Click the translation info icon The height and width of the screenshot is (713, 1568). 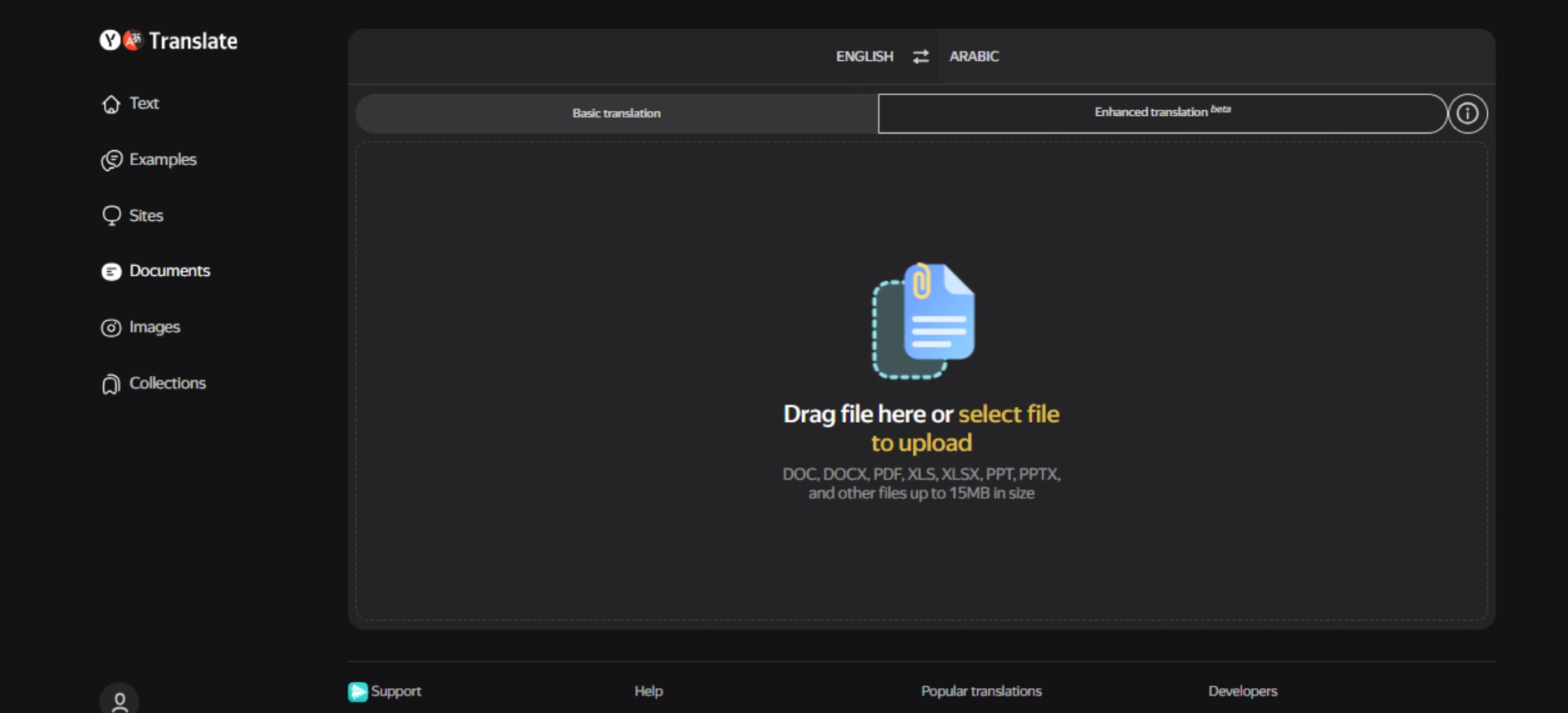(1468, 113)
